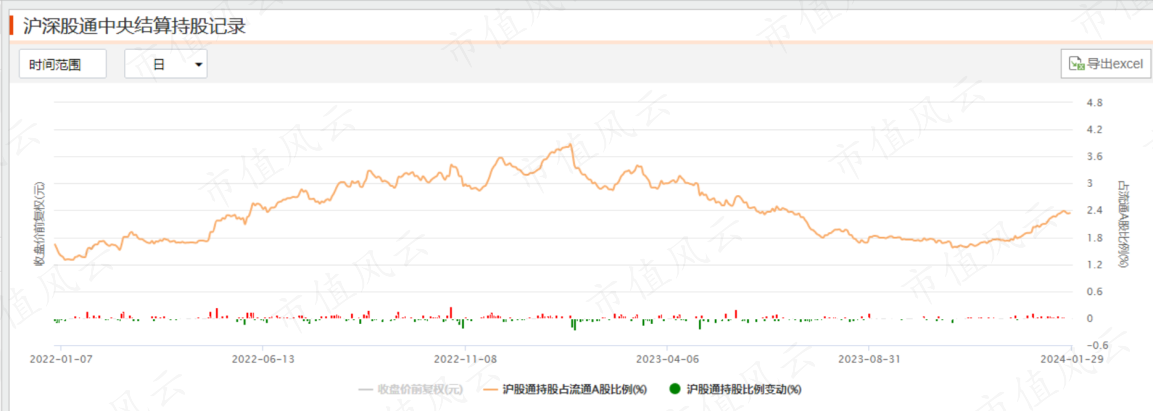Click the 2024-01-29 axis date label

(1071, 360)
